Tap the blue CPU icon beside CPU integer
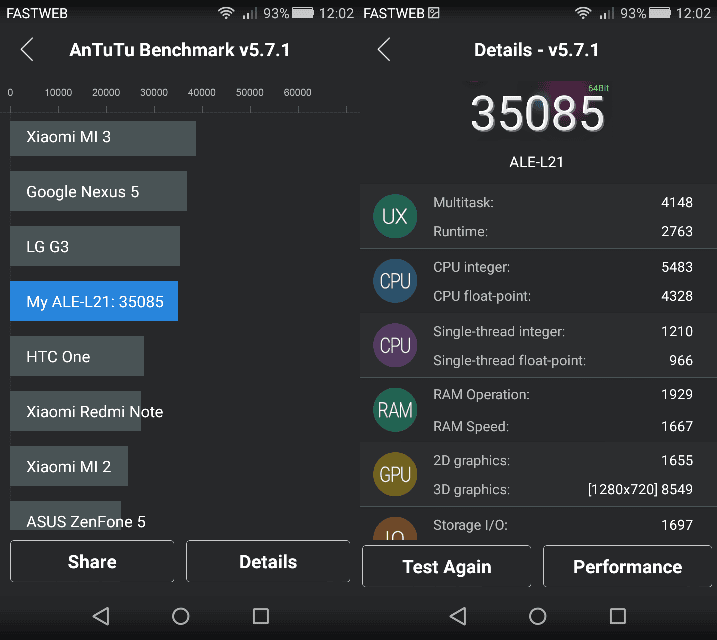 [x=394, y=281]
